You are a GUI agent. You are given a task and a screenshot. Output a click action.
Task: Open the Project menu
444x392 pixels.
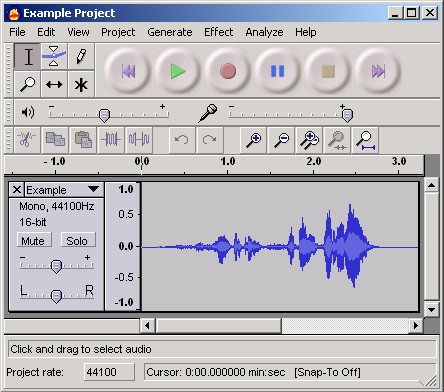coord(118,32)
